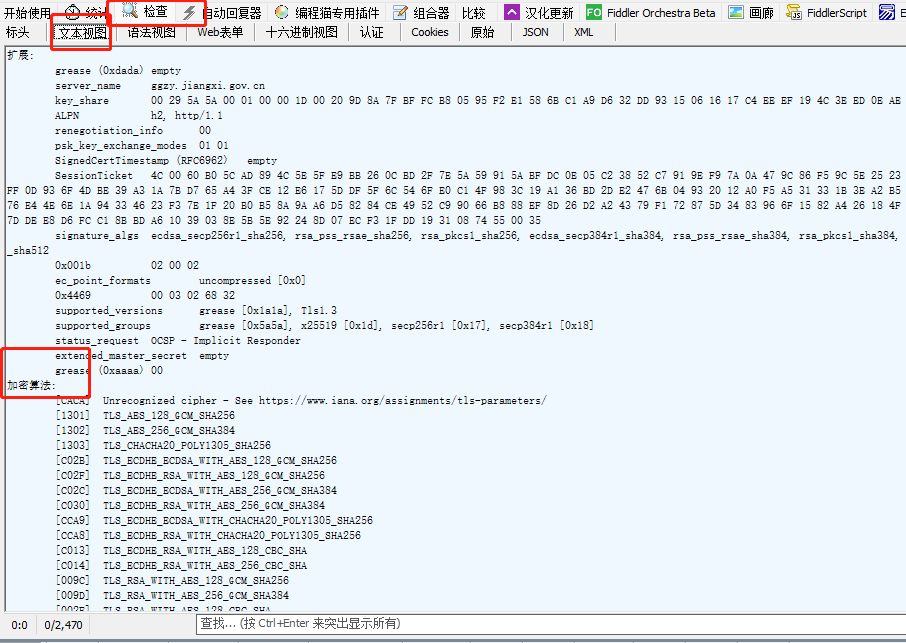Screen dimensions: 906x643
Task: Click the supported_groups line
Action: (324, 326)
